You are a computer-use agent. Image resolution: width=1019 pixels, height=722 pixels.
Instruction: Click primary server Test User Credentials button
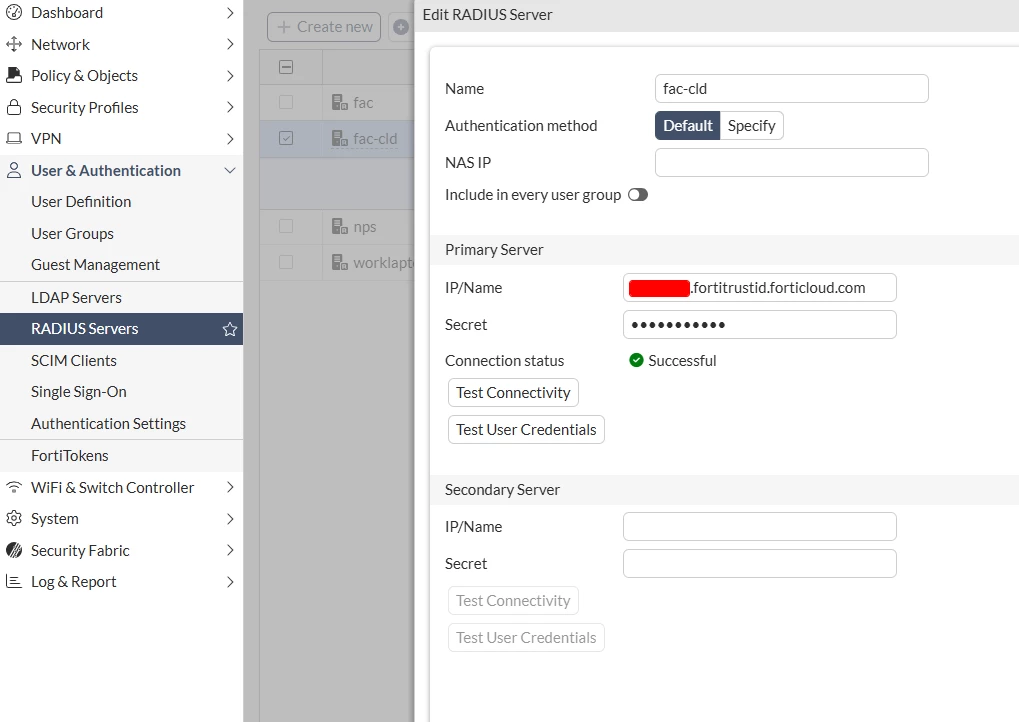526,430
